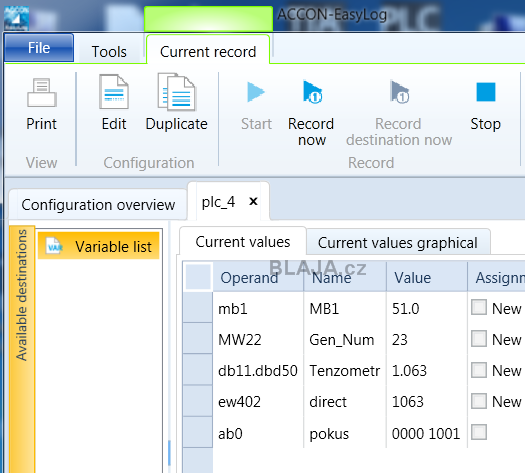The height and width of the screenshot is (473, 525).
Task: Select the row header for ab0
Action: [198, 432]
